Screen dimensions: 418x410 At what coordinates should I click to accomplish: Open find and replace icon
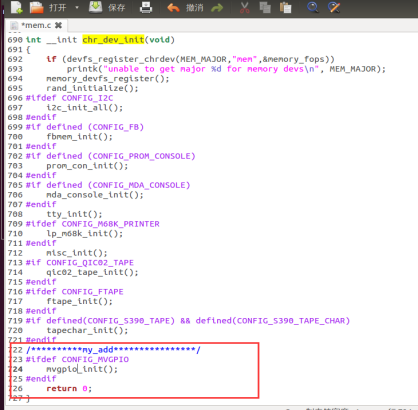pyautogui.click(x=334, y=7)
